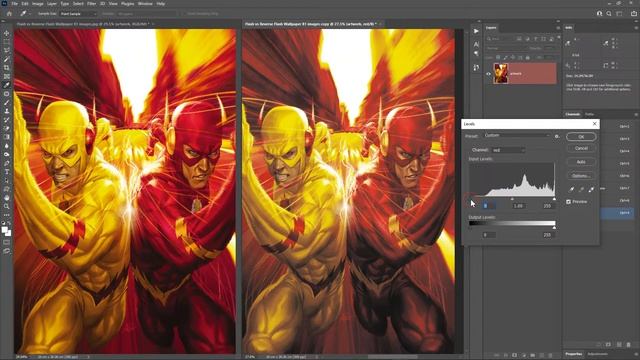The image size is (640, 360).
Task: Open the Character panel icon
Action: (x=476, y=44)
